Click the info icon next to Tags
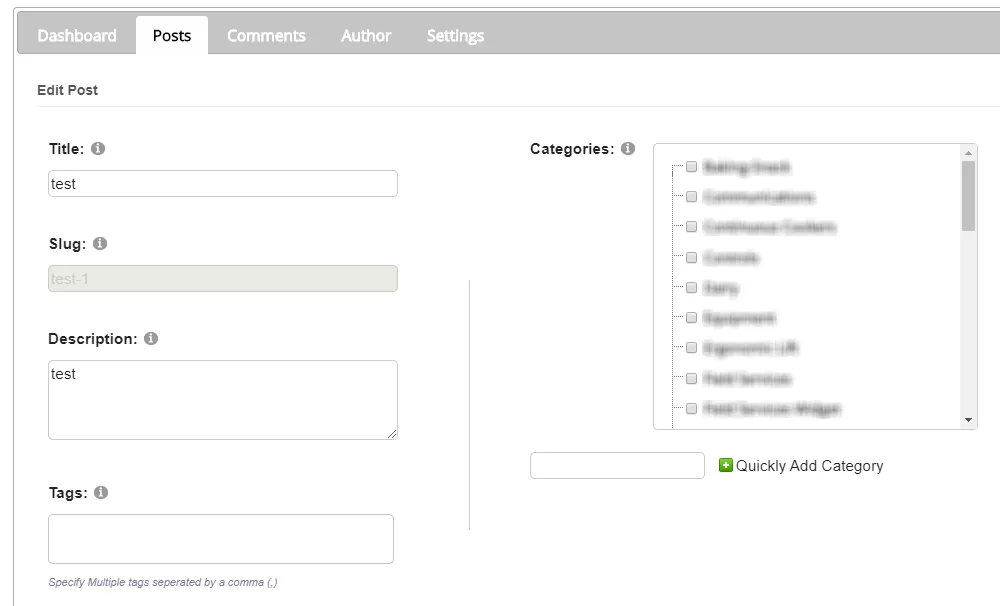Image resolution: width=1000 pixels, height=606 pixels. pyautogui.click(x=101, y=493)
